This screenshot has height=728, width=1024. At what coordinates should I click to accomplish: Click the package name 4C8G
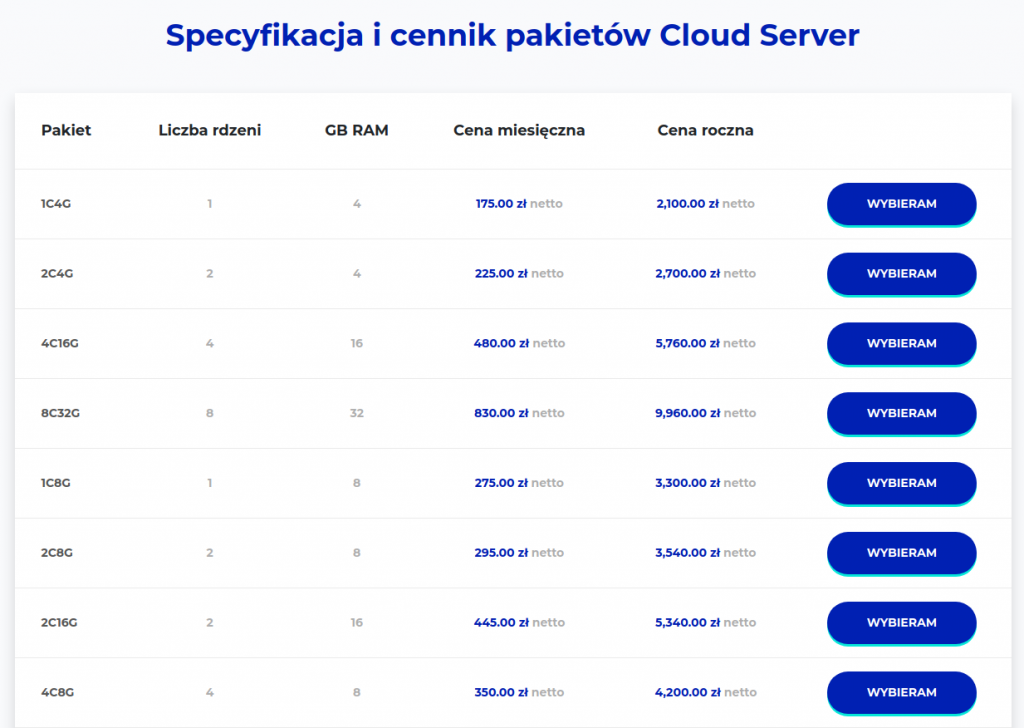click(57, 693)
